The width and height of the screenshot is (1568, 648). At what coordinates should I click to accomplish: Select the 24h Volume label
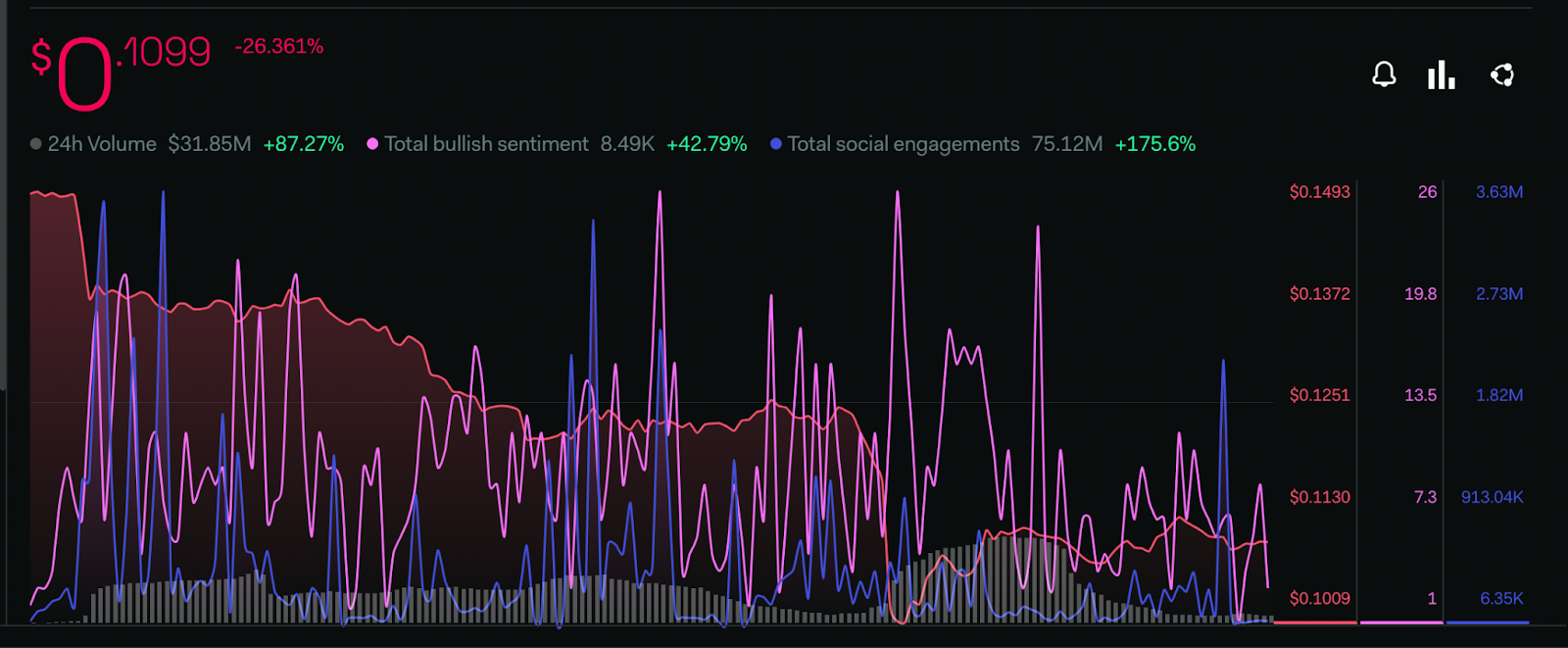pyautogui.click(x=102, y=144)
